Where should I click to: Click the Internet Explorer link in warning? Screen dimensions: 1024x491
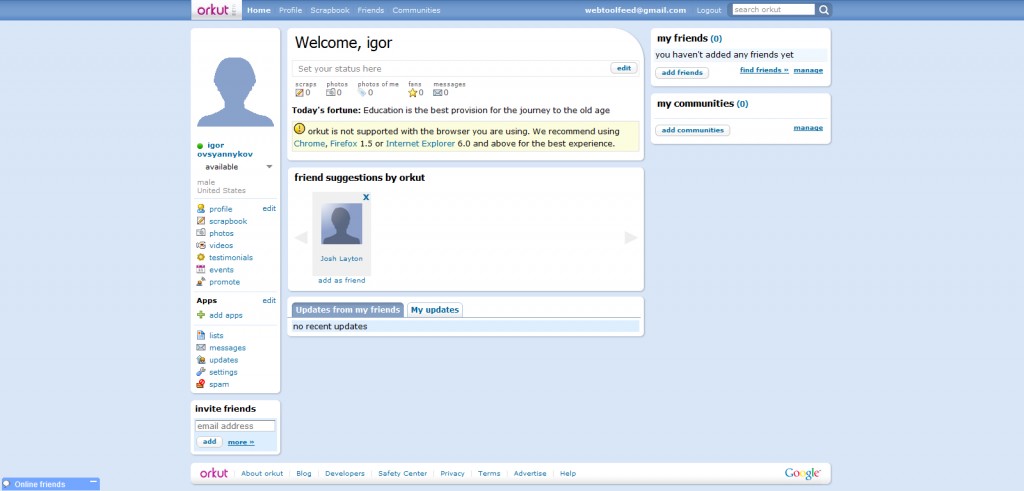tap(421, 144)
